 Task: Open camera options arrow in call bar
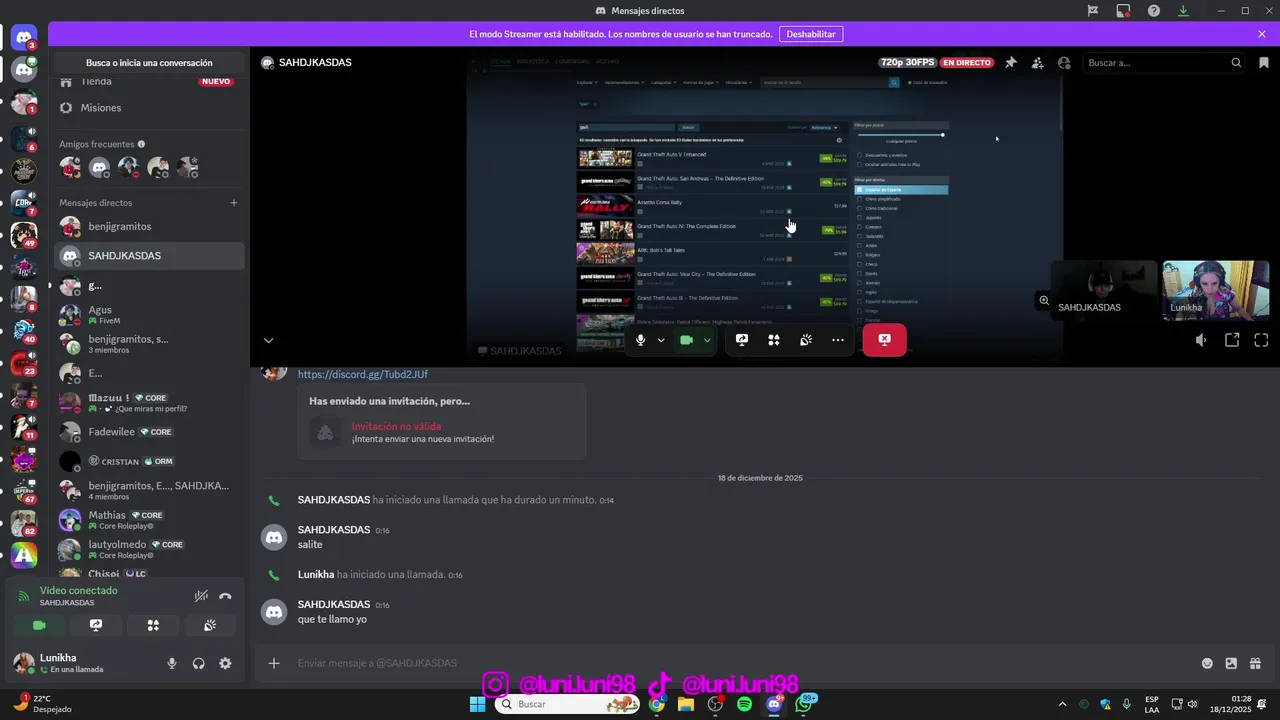point(707,340)
